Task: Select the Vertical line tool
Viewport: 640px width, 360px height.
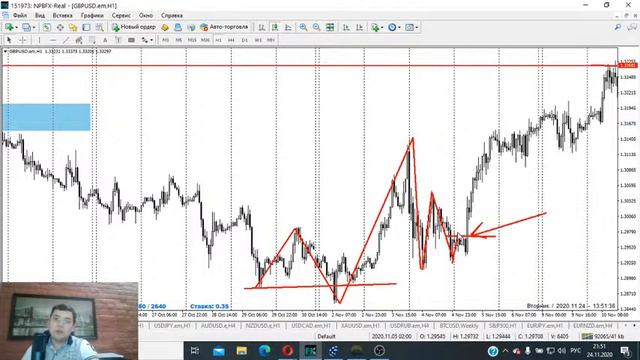Action: [x=39, y=40]
